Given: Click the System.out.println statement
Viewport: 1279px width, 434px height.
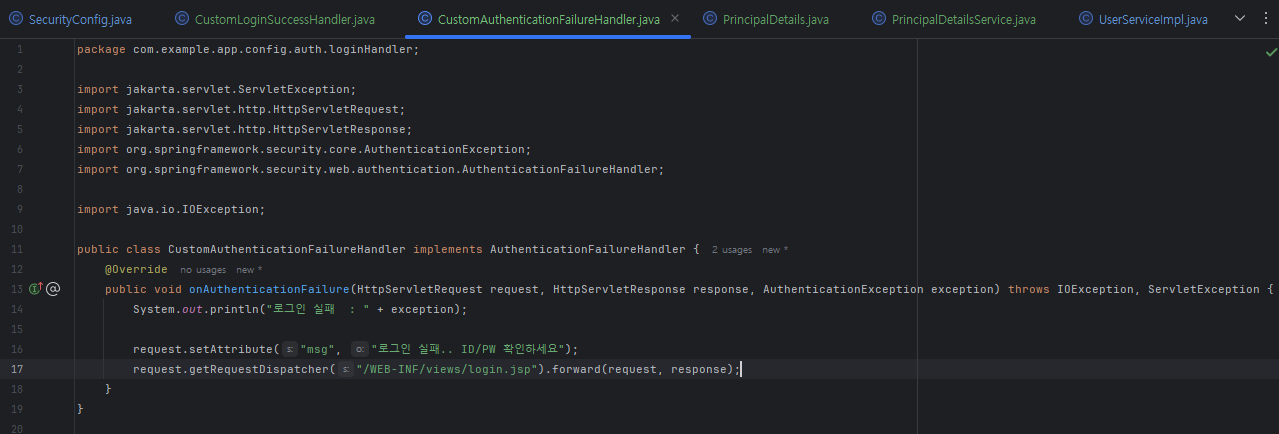Looking at the screenshot, I should (x=300, y=309).
